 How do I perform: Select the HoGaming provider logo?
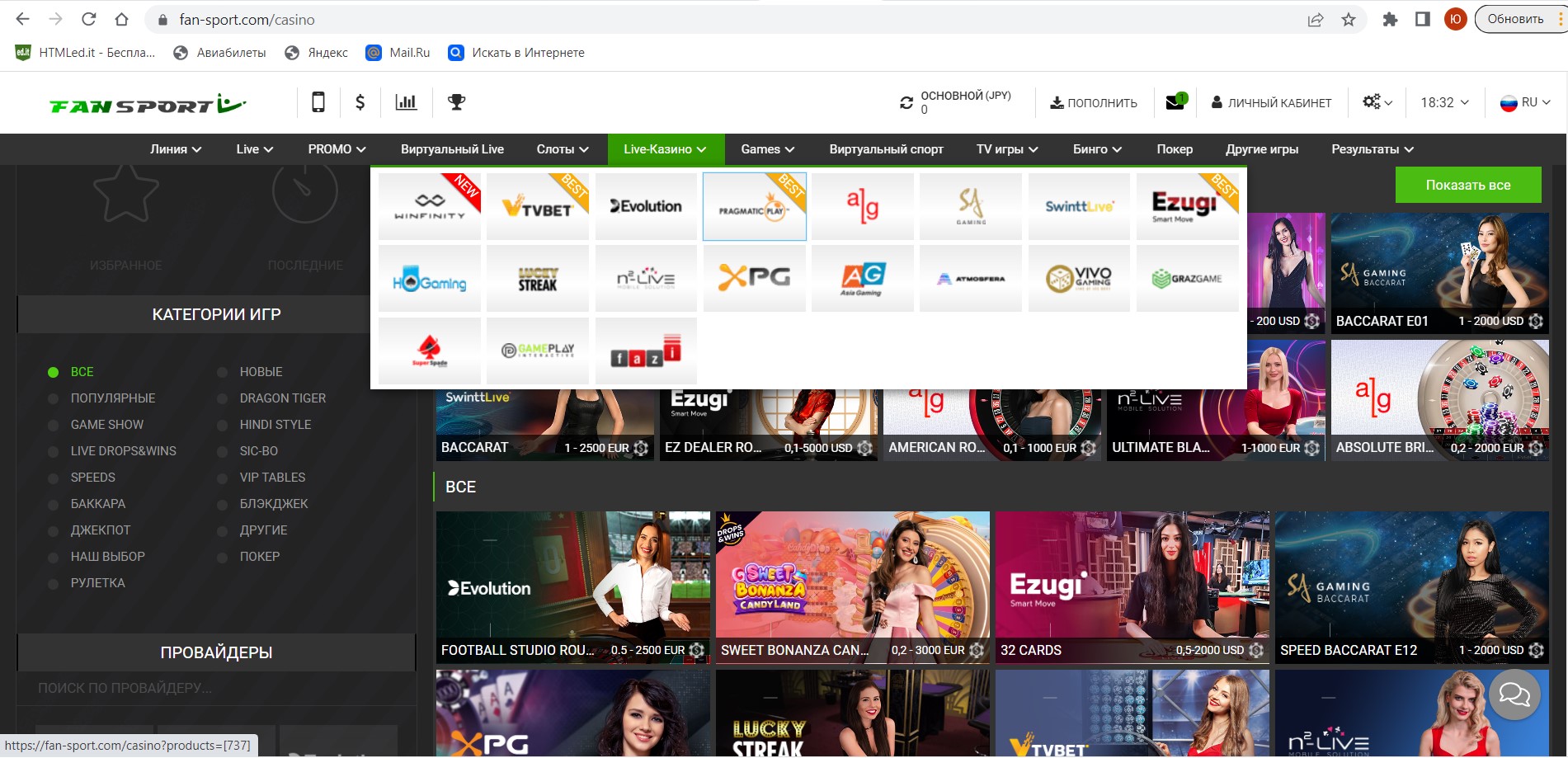(429, 279)
